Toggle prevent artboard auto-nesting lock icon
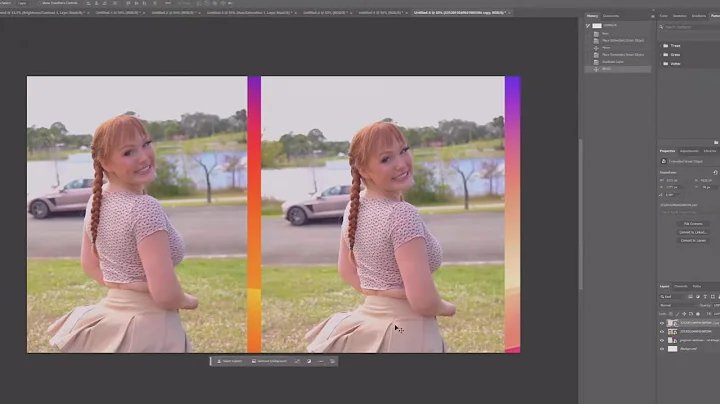 [691, 314]
